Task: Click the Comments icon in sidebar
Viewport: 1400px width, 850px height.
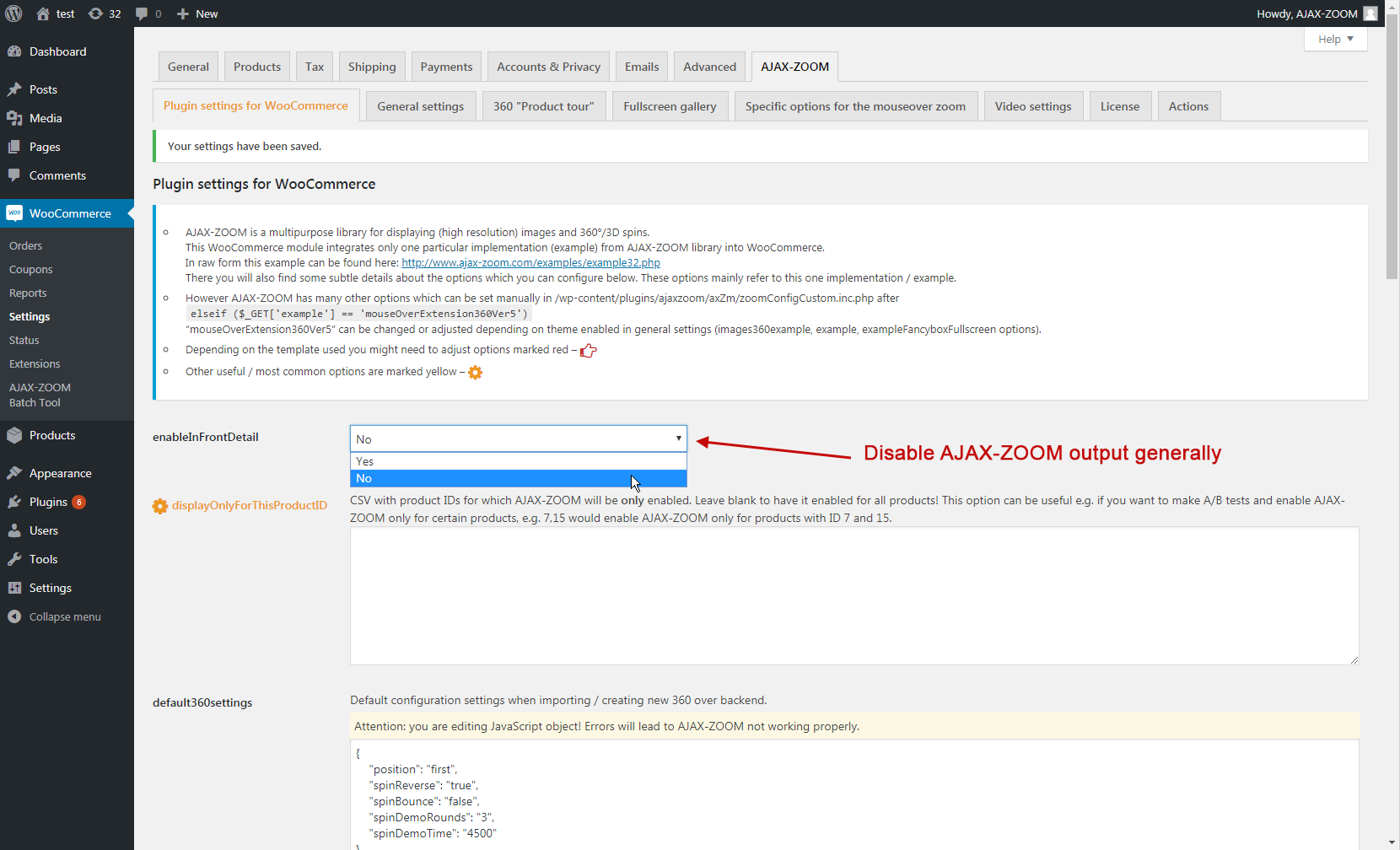Action: pyautogui.click(x=14, y=175)
